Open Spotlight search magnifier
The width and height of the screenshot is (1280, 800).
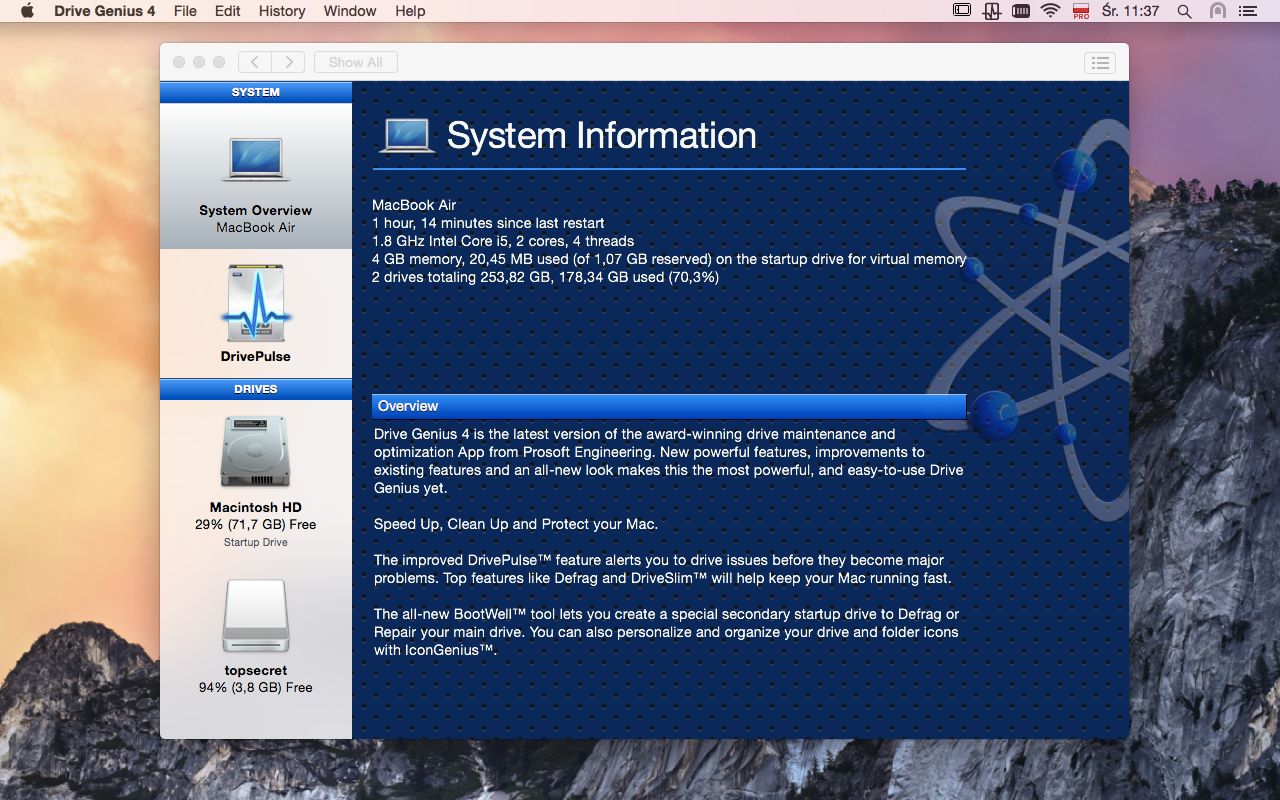click(x=1185, y=11)
